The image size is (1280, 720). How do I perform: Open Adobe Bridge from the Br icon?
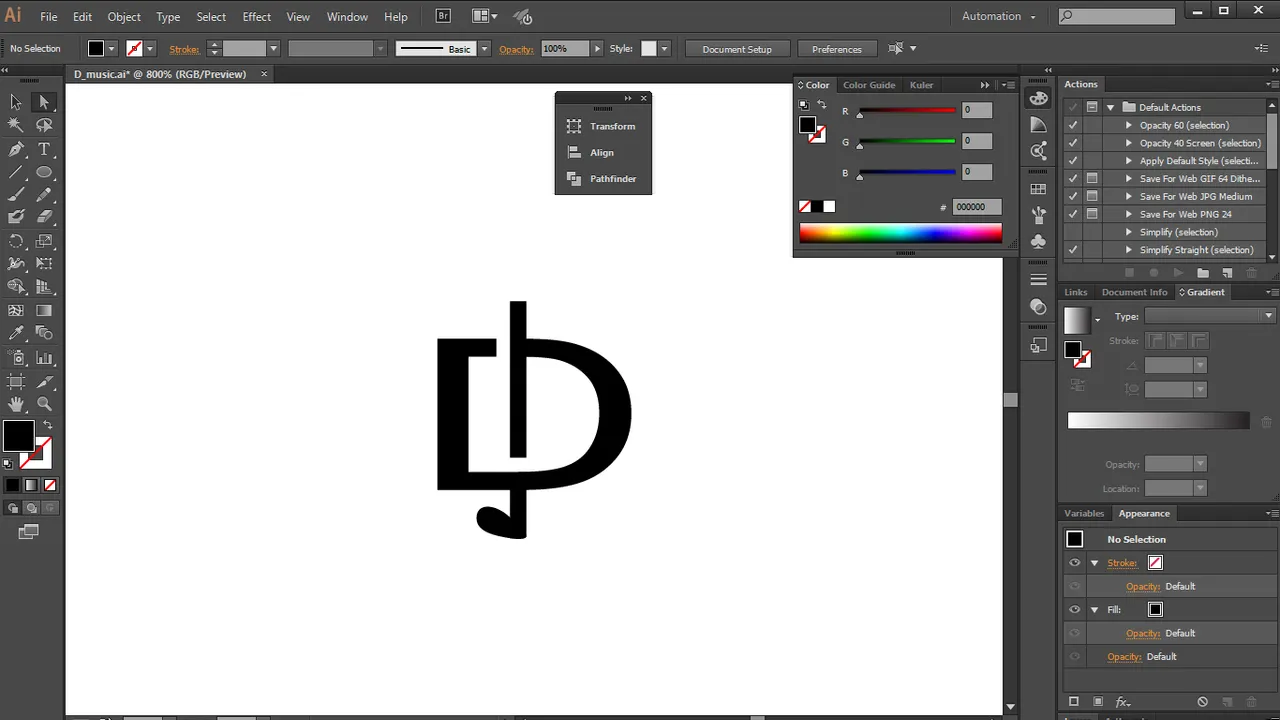(444, 16)
